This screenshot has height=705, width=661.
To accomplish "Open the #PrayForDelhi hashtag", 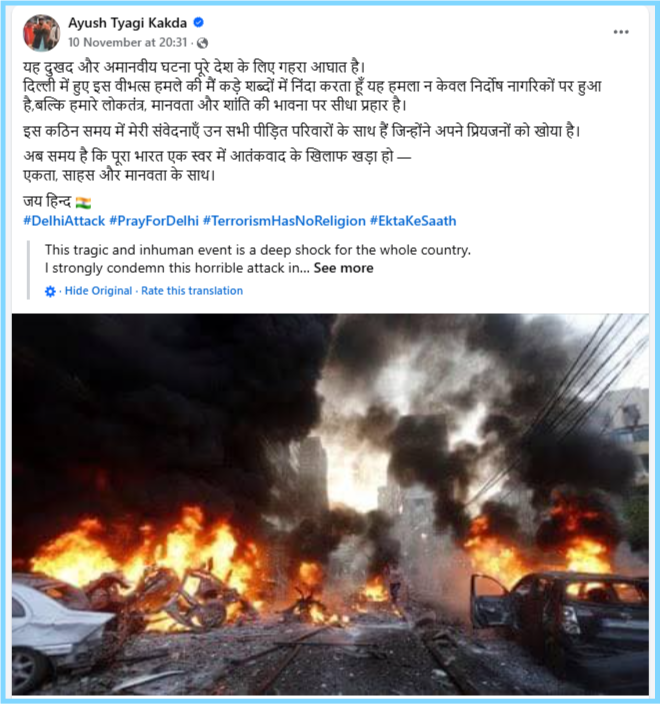I will [x=154, y=221].
